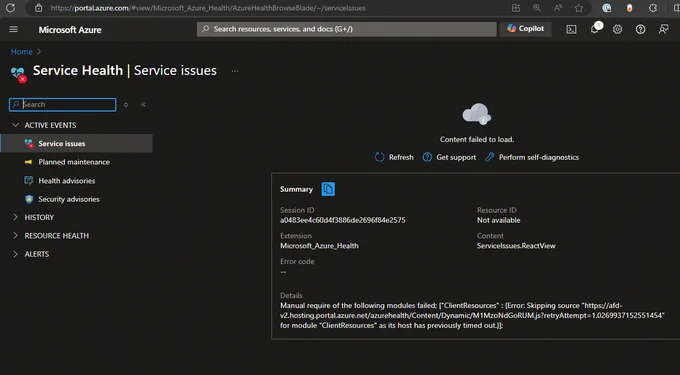The width and height of the screenshot is (680, 375).
Task: Reload the page with browser refresh icon
Action: 10,8
